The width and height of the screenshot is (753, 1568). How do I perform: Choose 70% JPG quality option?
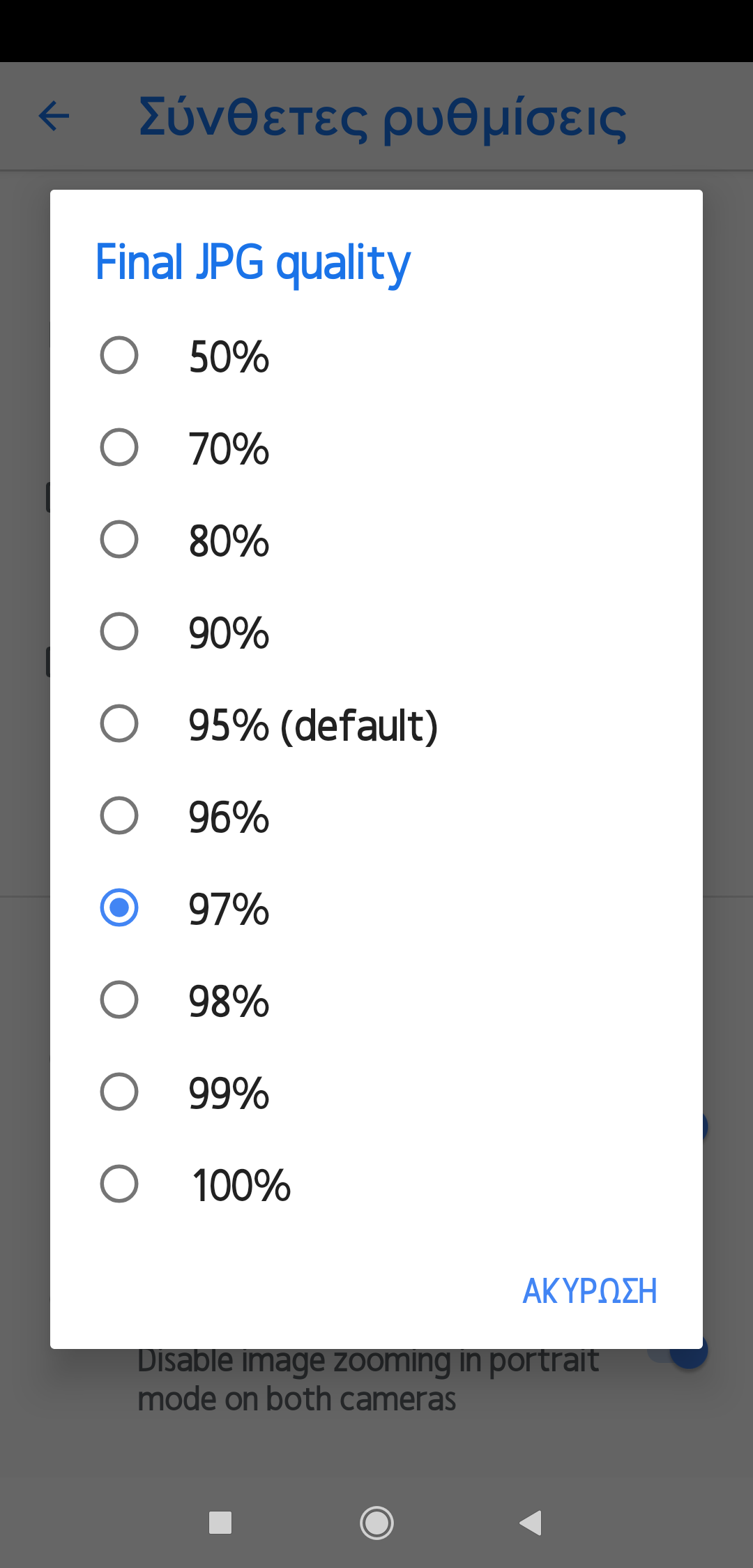point(119,448)
